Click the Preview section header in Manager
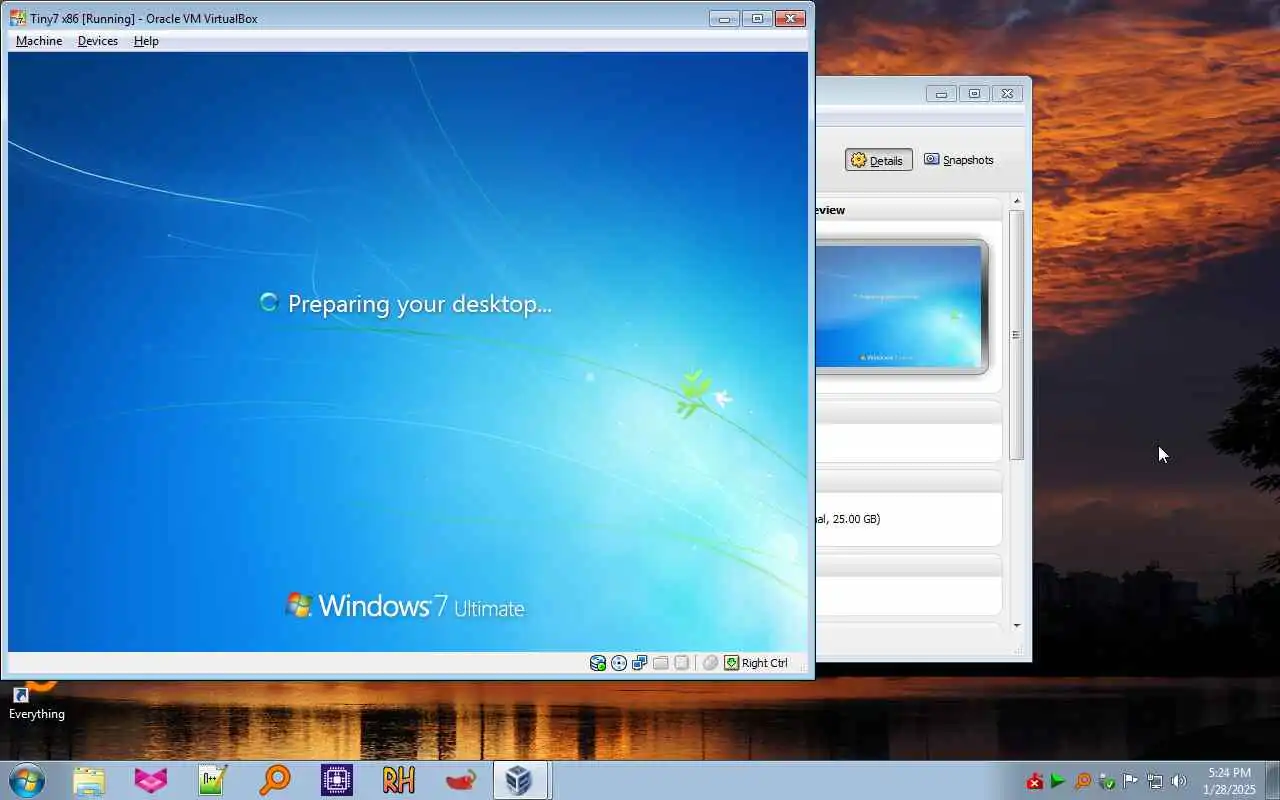The width and height of the screenshot is (1280, 800). (x=908, y=210)
